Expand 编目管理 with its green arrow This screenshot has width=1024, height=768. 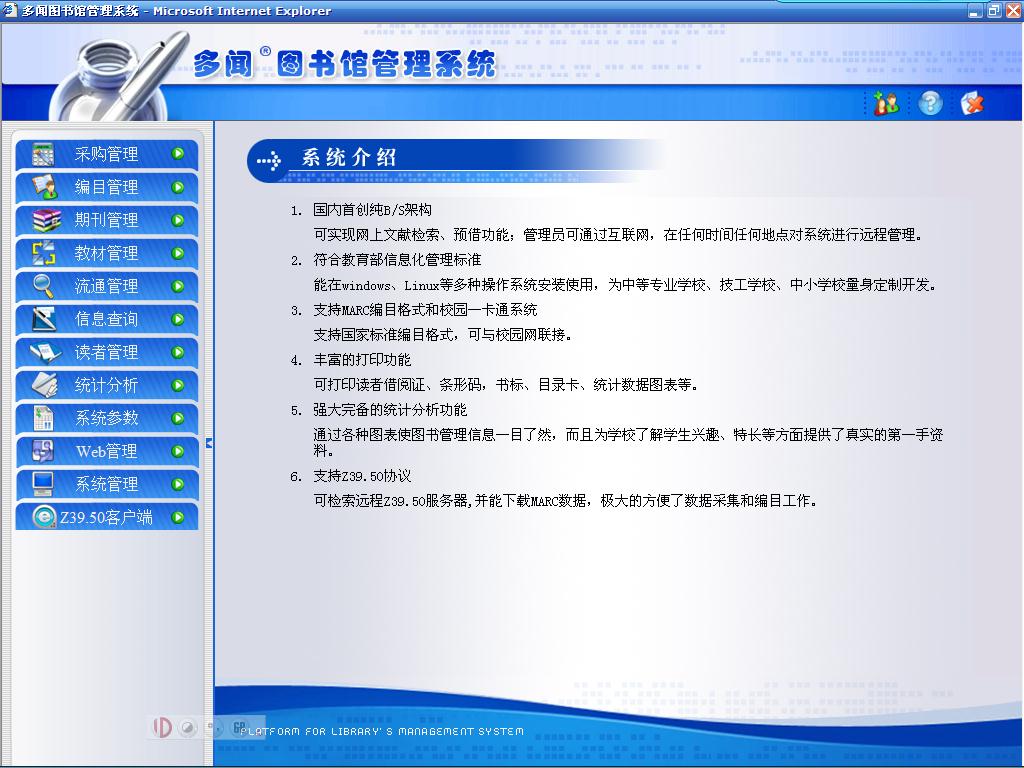point(178,187)
